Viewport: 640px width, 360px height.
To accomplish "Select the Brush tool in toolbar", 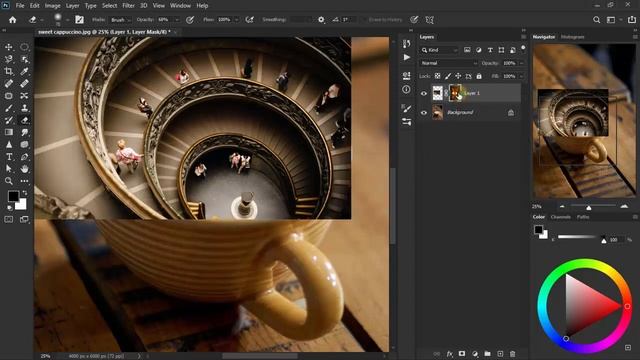I will [x=9, y=108].
